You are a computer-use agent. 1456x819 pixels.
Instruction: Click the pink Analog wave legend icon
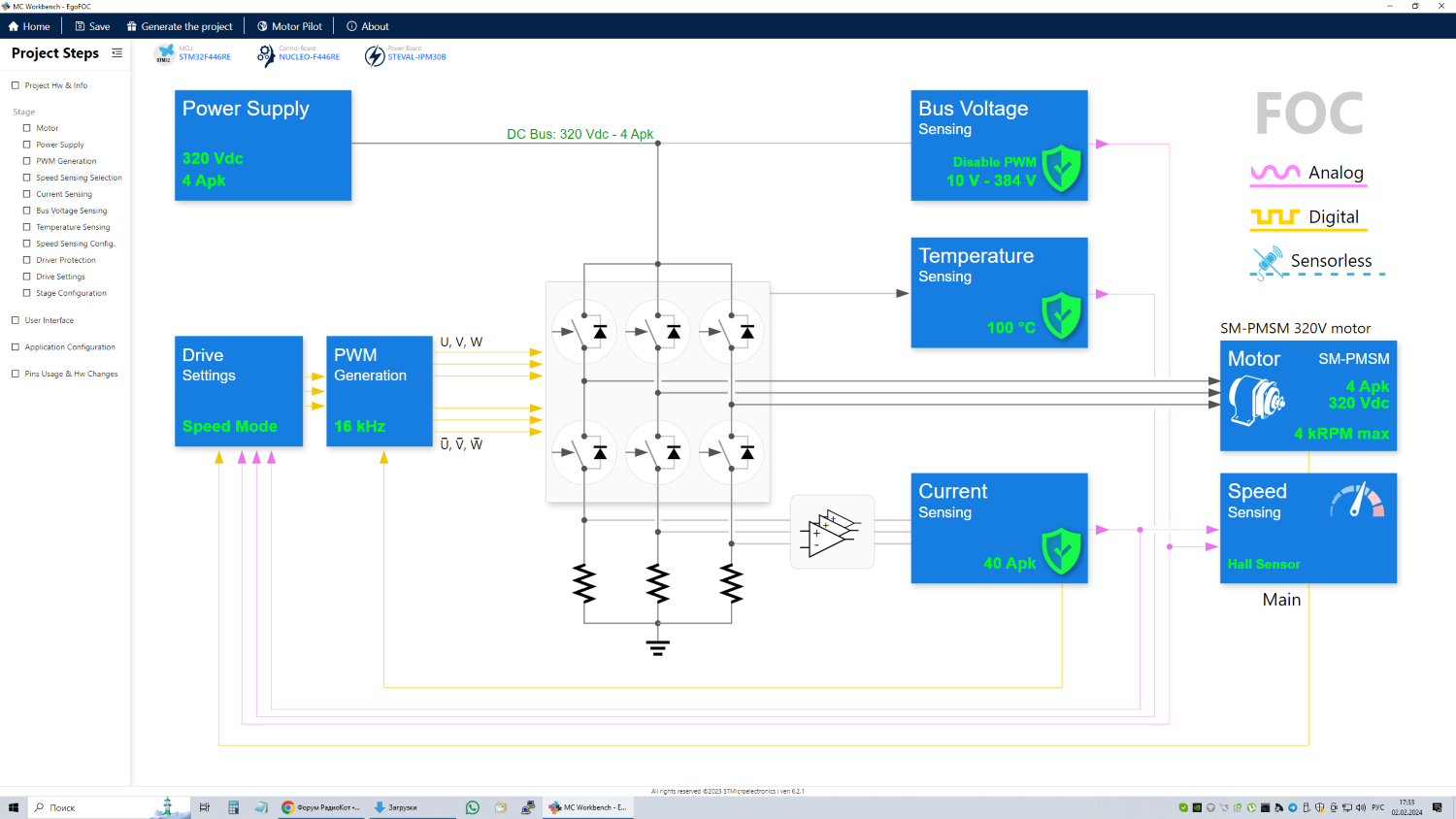[1275, 173]
